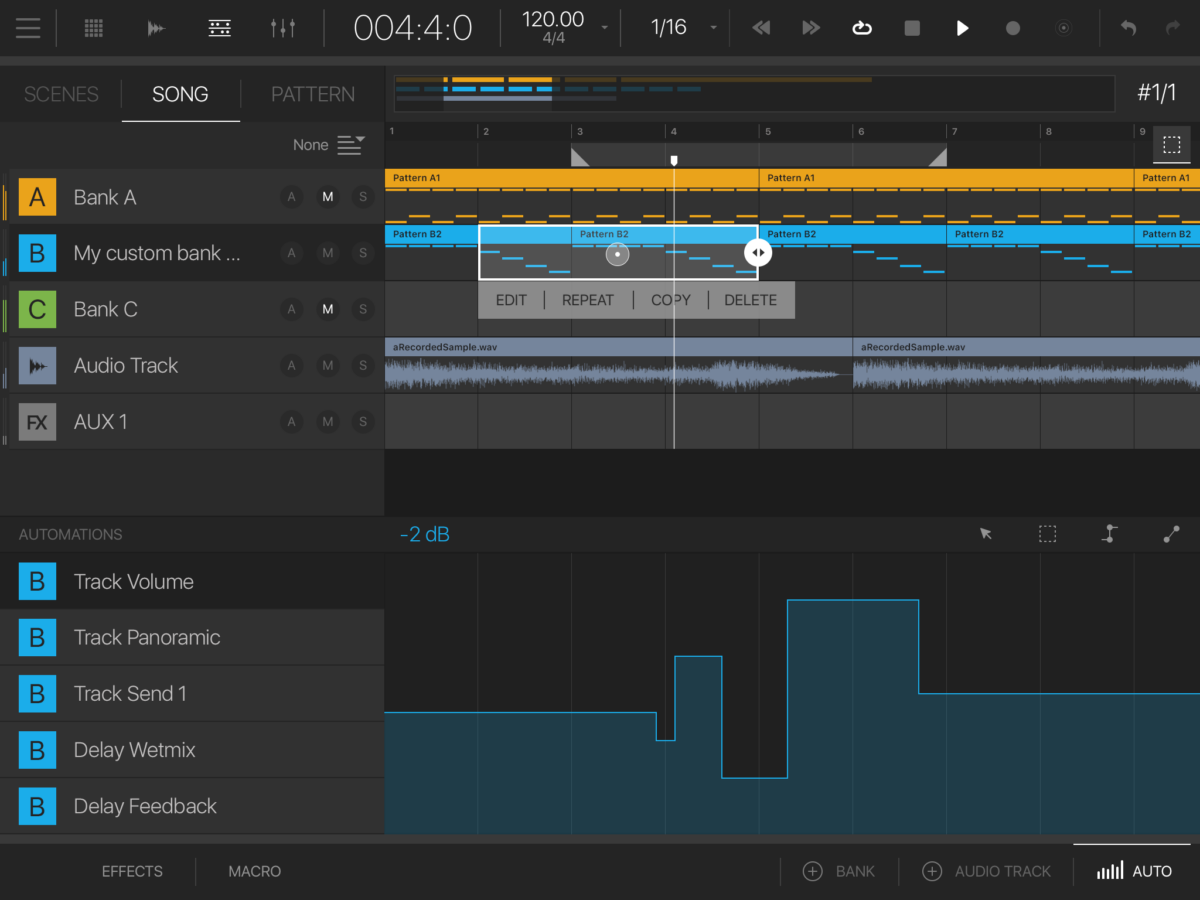Image resolution: width=1200 pixels, height=900 pixels.
Task: Toggle the loop playback button
Action: coord(861,28)
